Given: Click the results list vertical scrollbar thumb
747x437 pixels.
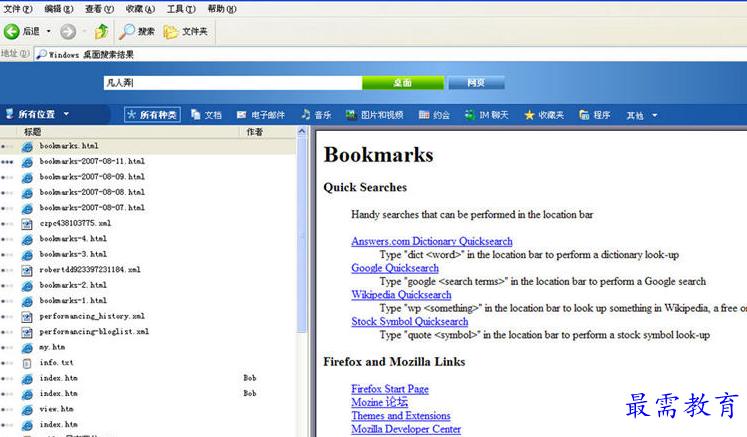Looking at the screenshot, I should [x=302, y=234].
